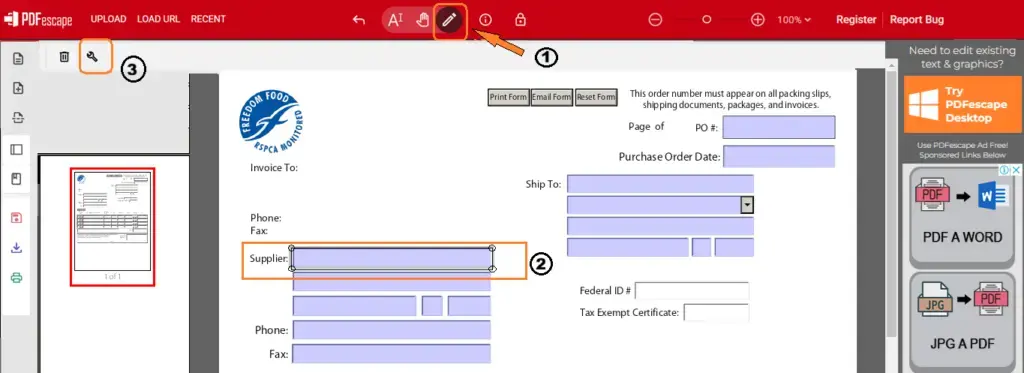Select the text cursor tool
The height and width of the screenshot is (373, 1024).
[x=396, y=20]
